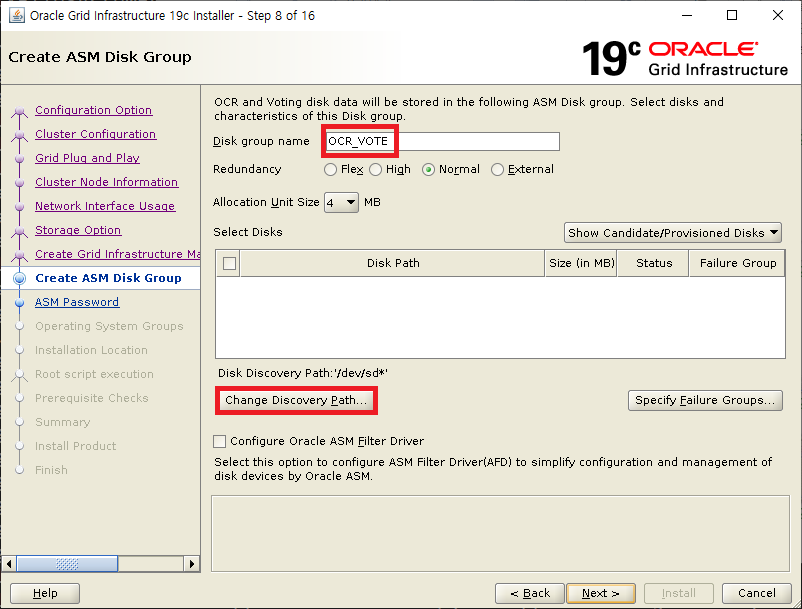Image resolution: width=802 pixels, height=609 pixels.
Task: Click the step list left scroll arrow
Action: [x=9, y=564]
